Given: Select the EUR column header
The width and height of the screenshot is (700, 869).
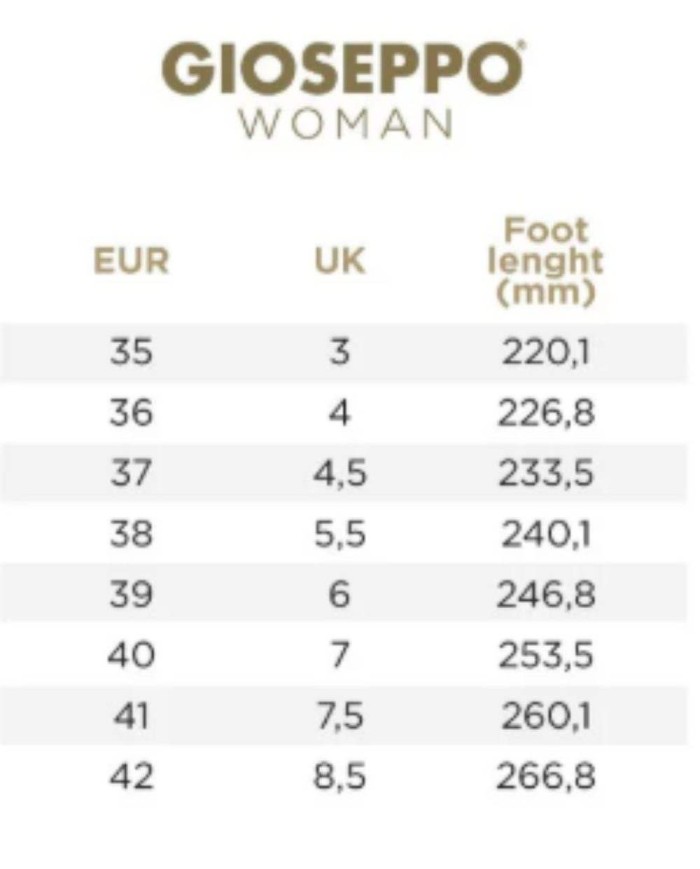Looking at the screenshot, I should click(x=131, y=261).
